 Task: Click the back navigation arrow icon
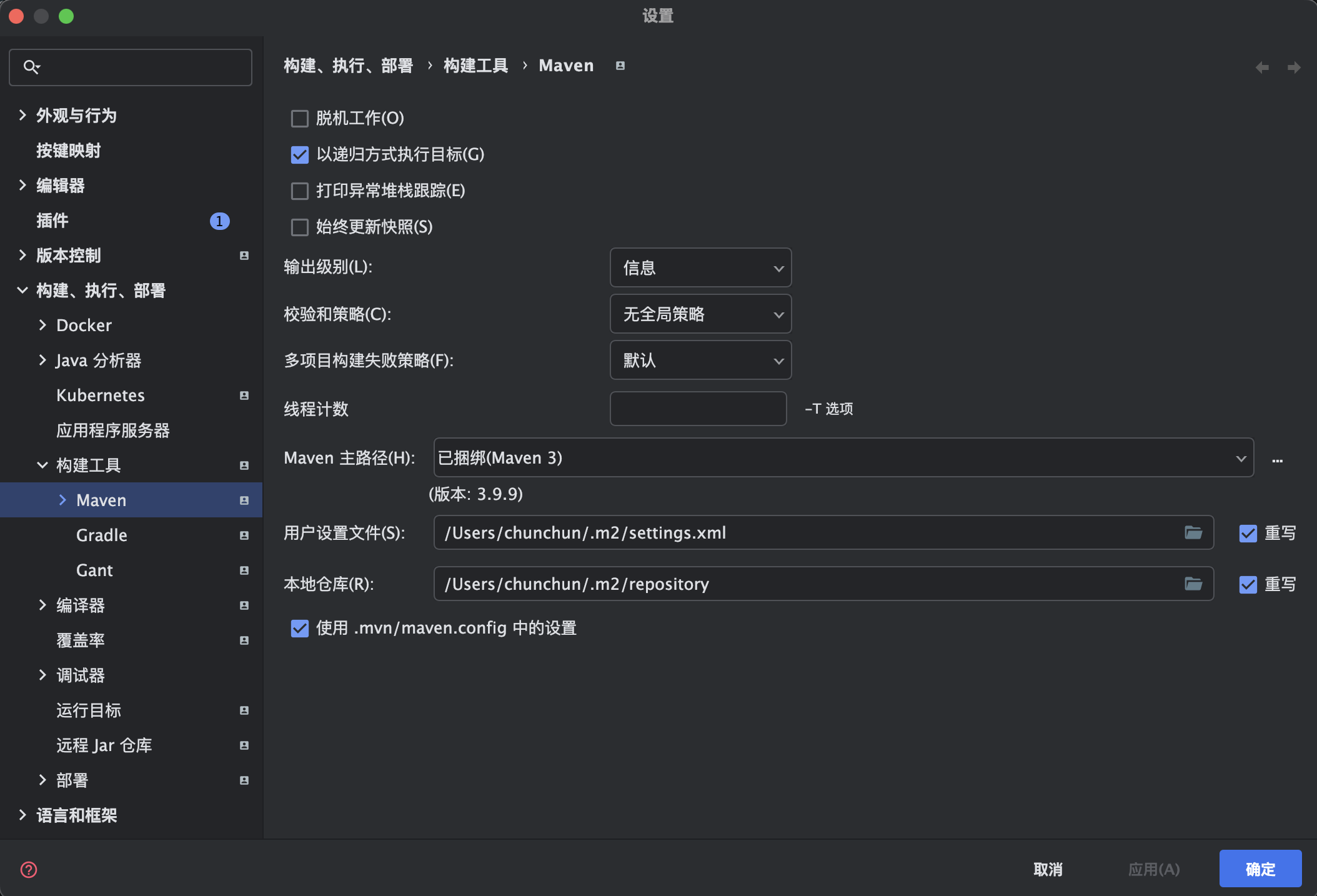point(1262,67)
